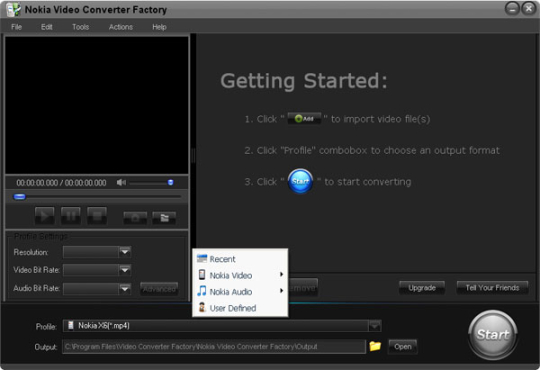This screenshot has height=370, width=540.
Task: Click the Add icon in step one
Action: tap(304, 119)
